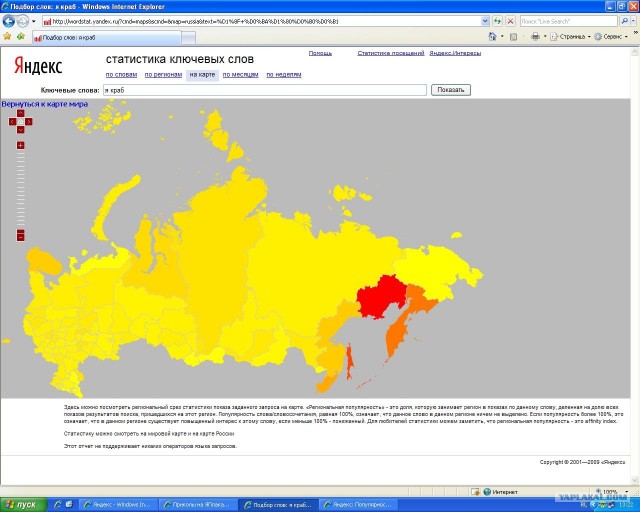Open recent pages dropdown beside navigation arrows
Image resolution: width=640 pixels, height=512 pixels.
(x=33, y=21)
